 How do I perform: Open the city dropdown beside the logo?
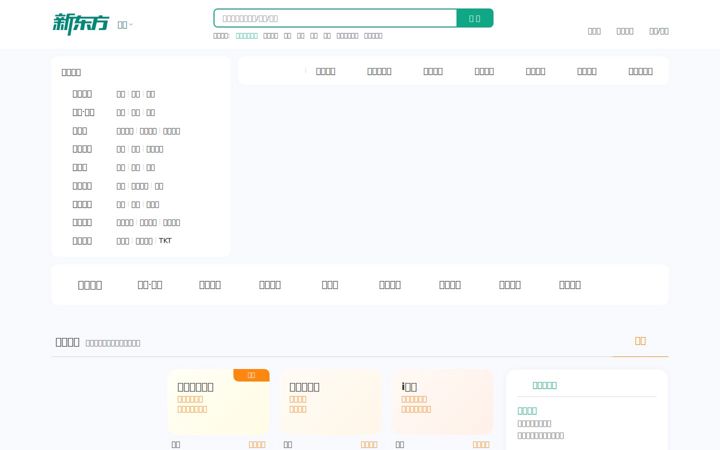[125, 25]
